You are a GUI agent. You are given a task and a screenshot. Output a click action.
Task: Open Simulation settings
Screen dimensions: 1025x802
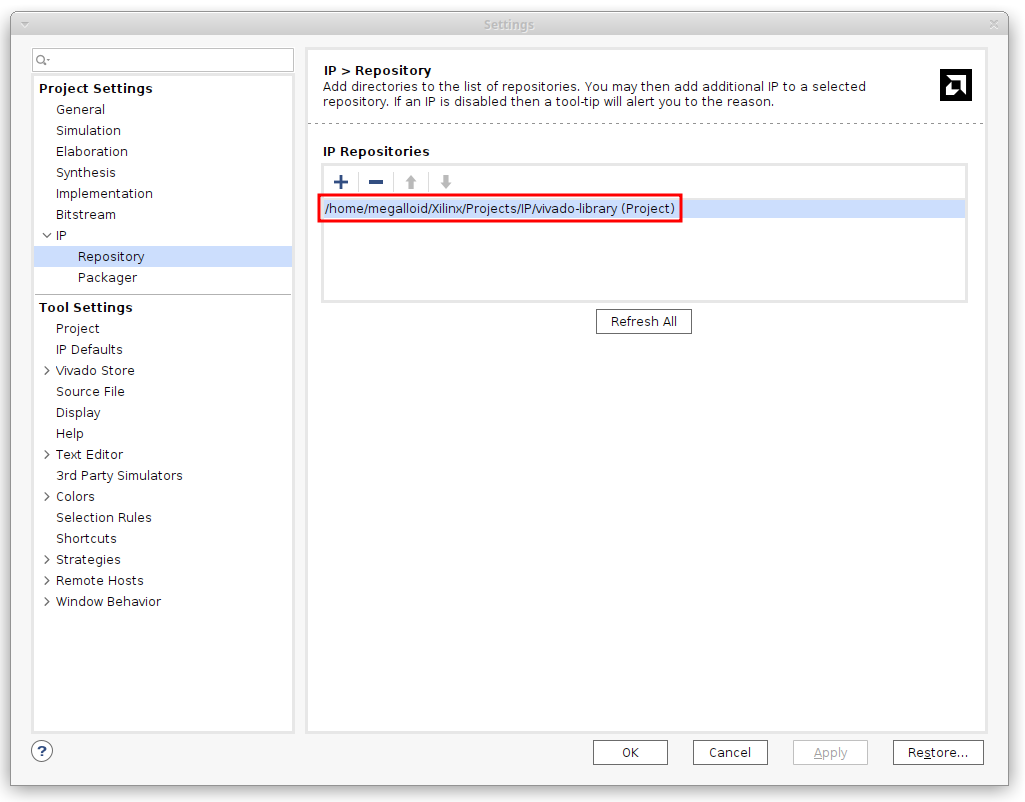point(88,130)
